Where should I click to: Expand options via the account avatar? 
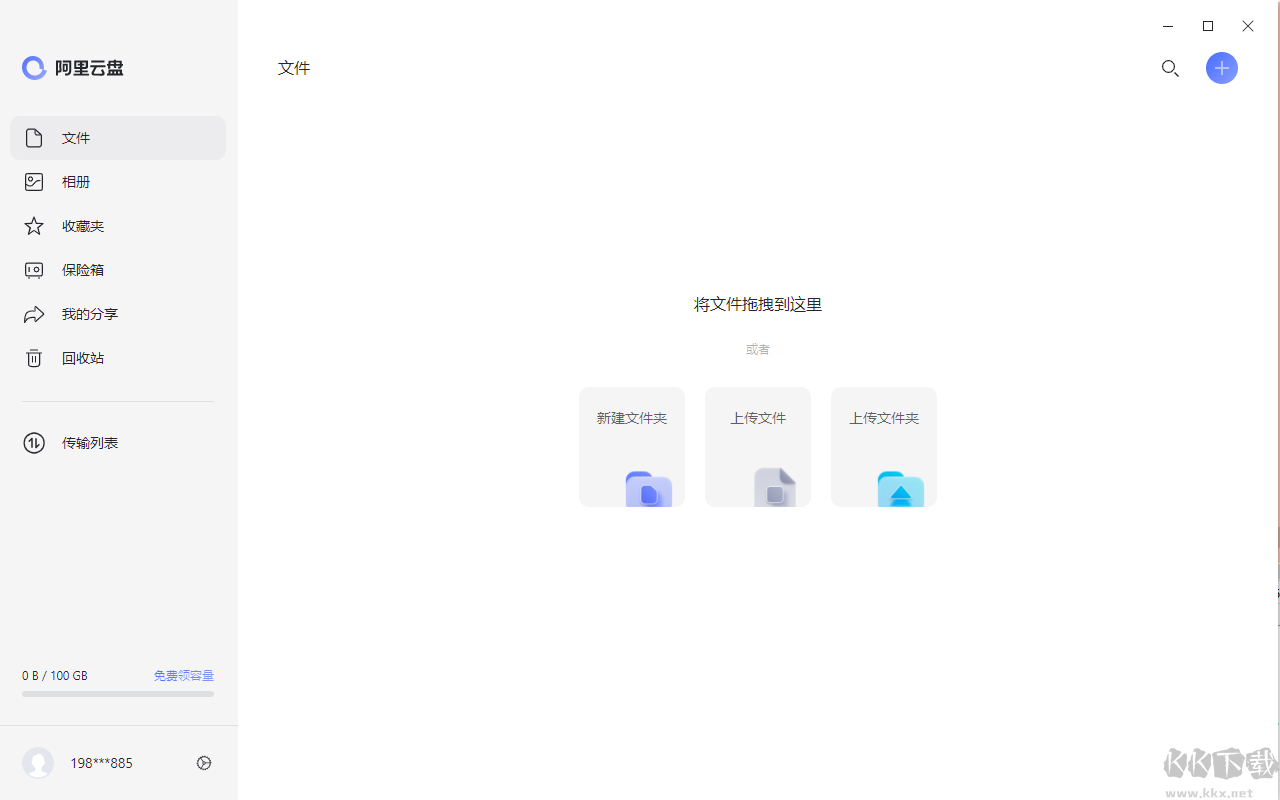click(x=37, y=762)
